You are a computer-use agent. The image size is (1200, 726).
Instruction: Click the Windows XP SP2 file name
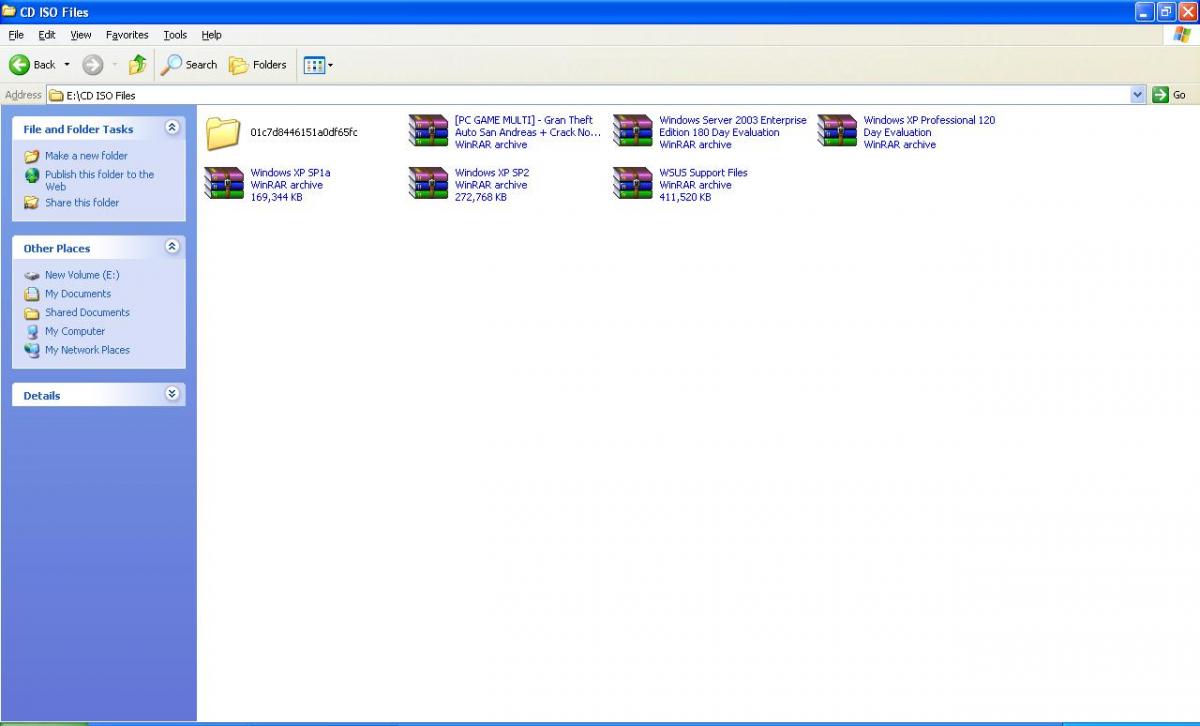tap(492, 173)
